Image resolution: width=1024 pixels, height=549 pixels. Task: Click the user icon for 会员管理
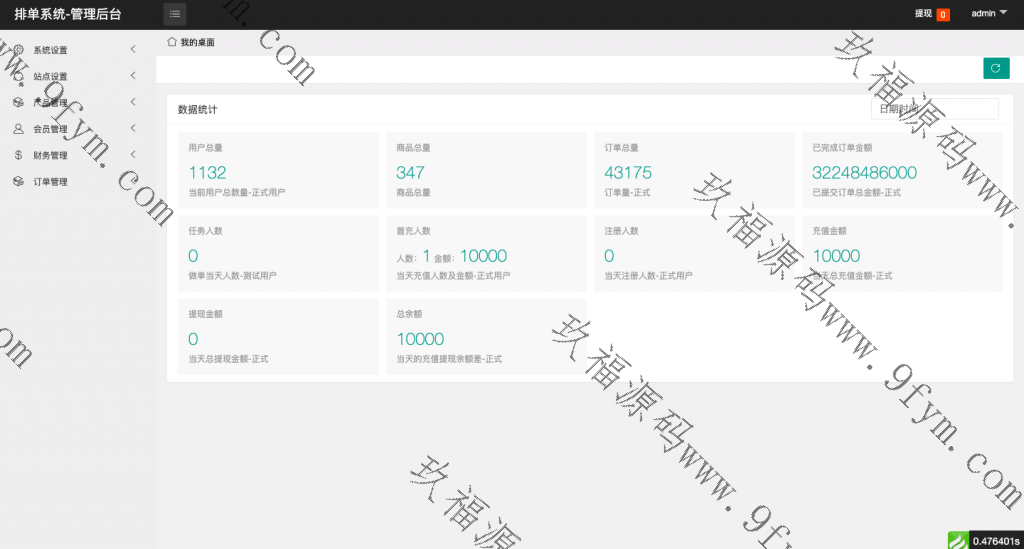click(18, 129)
